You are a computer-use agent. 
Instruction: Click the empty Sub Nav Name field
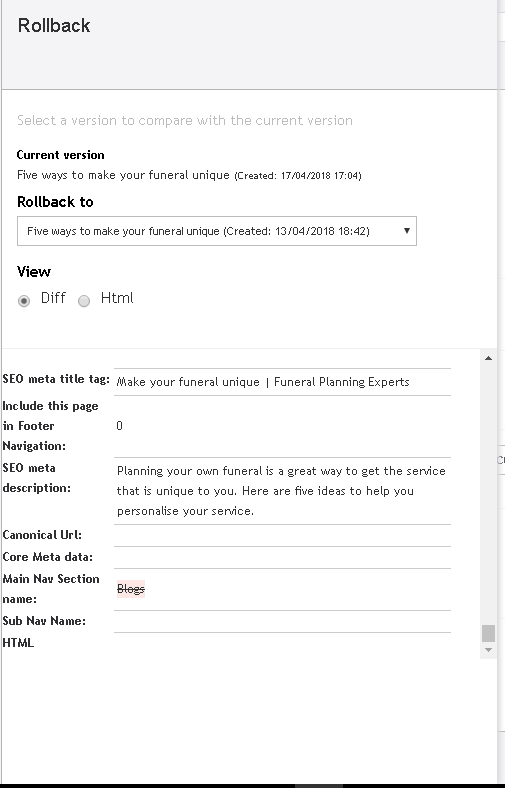tap(282, 621)
